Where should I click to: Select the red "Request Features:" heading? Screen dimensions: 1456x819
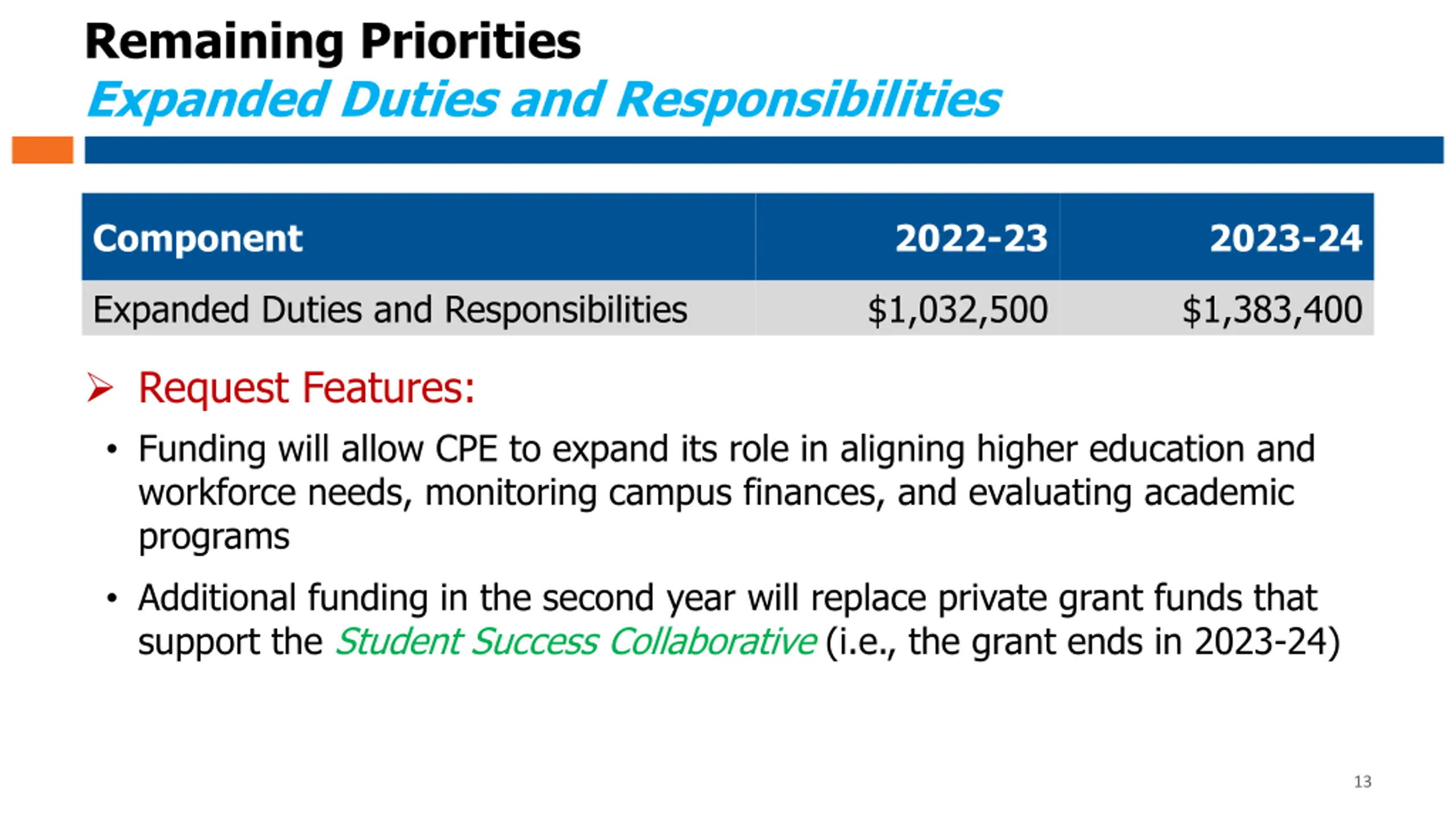(307, 388)
